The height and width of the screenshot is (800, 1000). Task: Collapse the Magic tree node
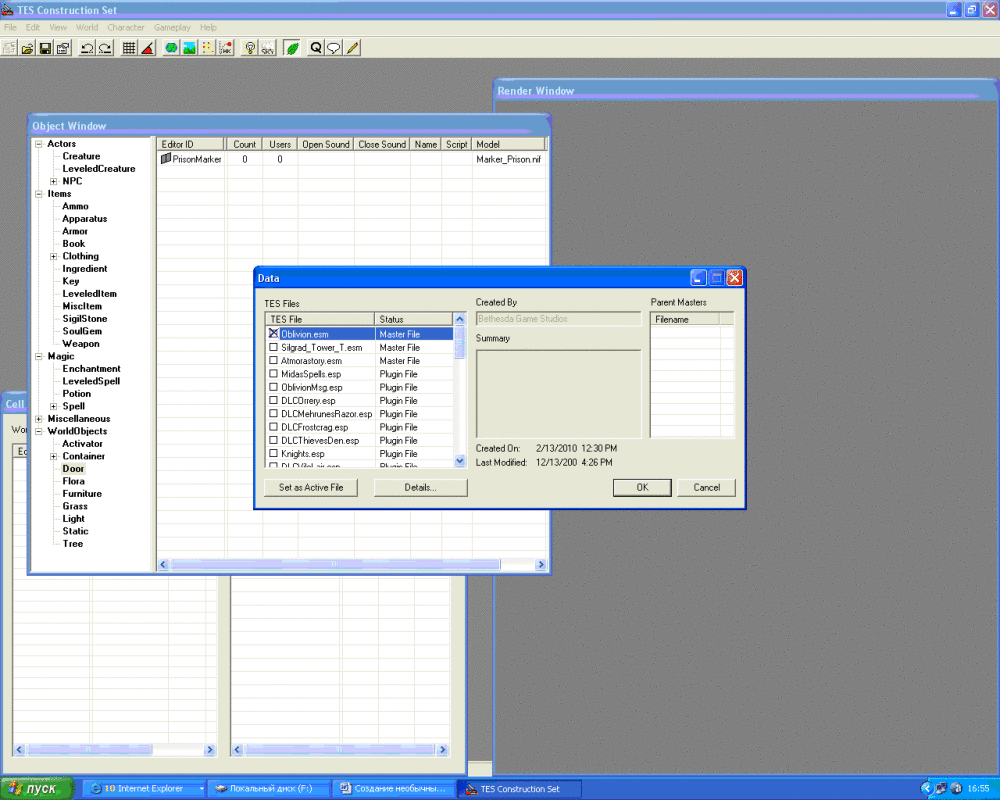click(x=39, y=357)
